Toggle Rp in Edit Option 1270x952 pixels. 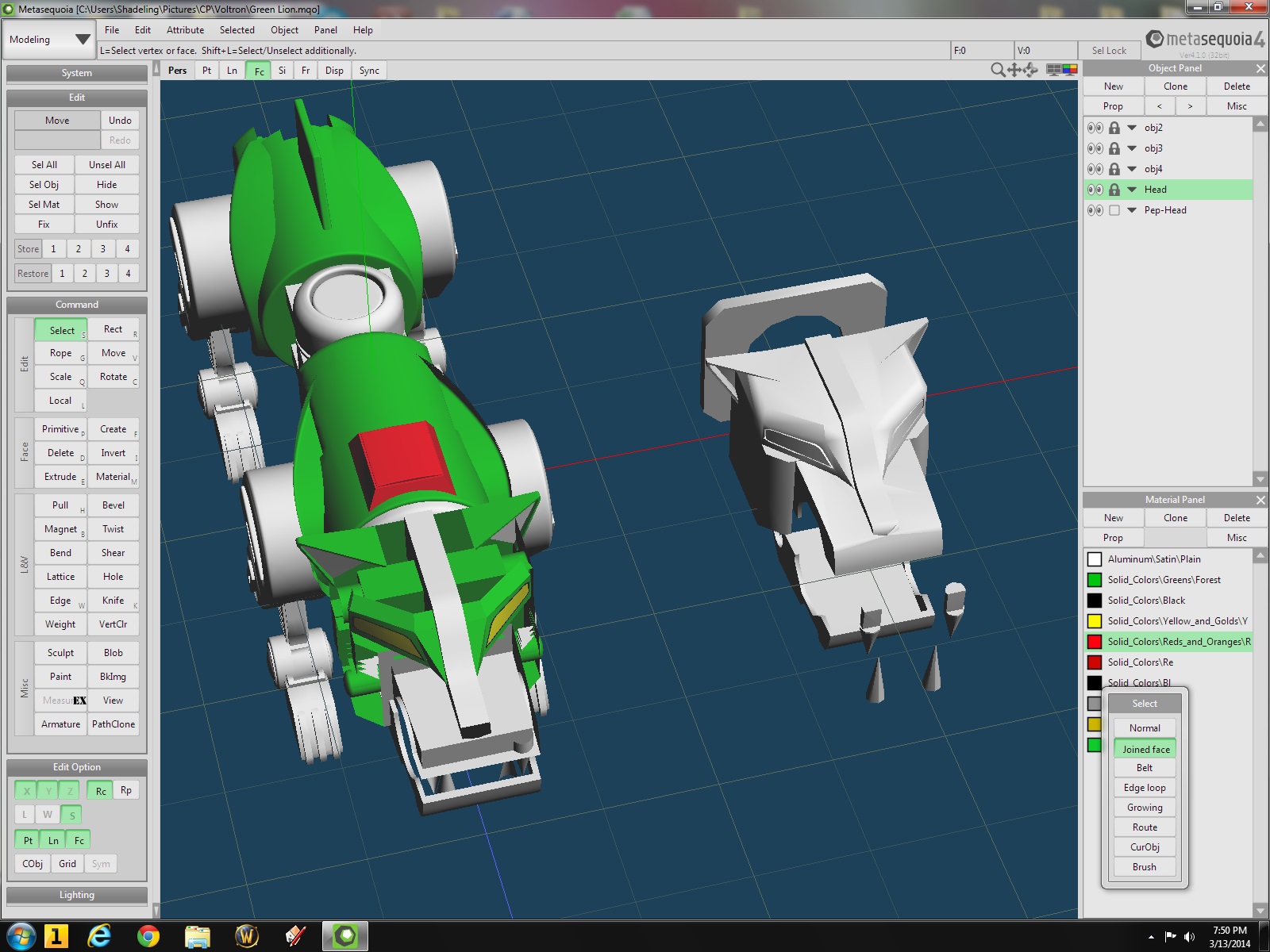(x=126, y=790)
